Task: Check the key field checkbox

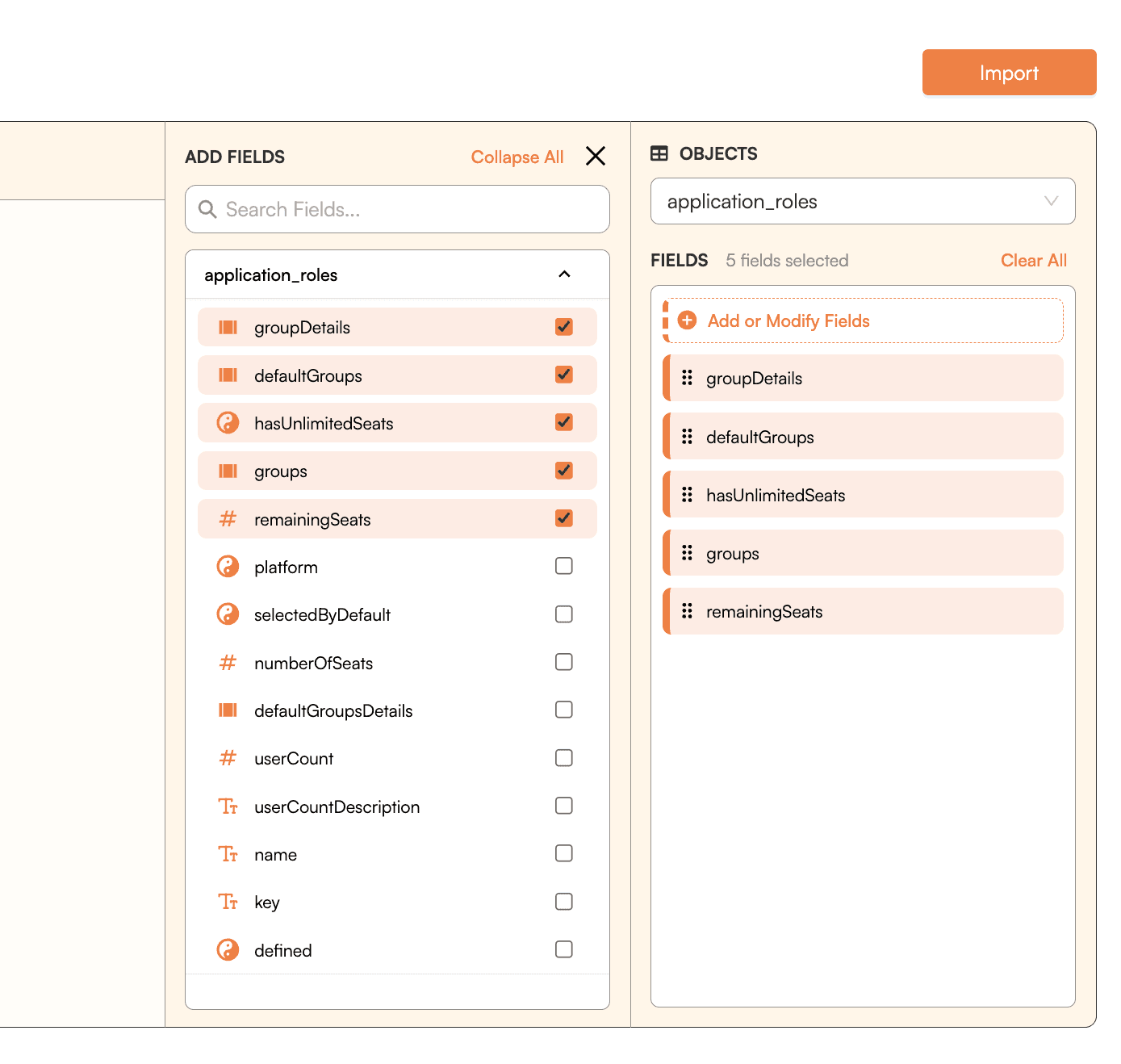Action: tap(564, 902)
